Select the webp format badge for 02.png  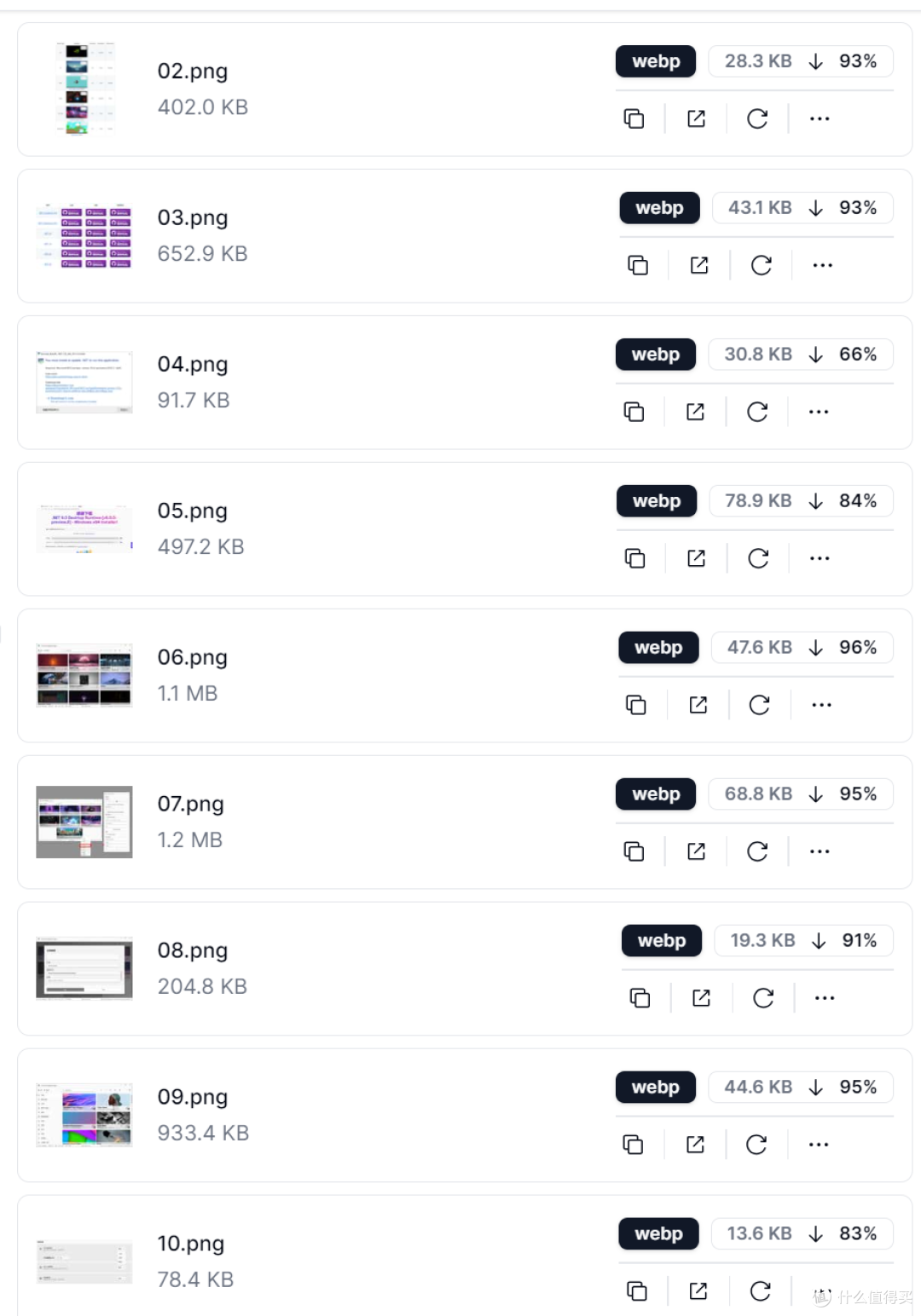(x=656, y=61)
